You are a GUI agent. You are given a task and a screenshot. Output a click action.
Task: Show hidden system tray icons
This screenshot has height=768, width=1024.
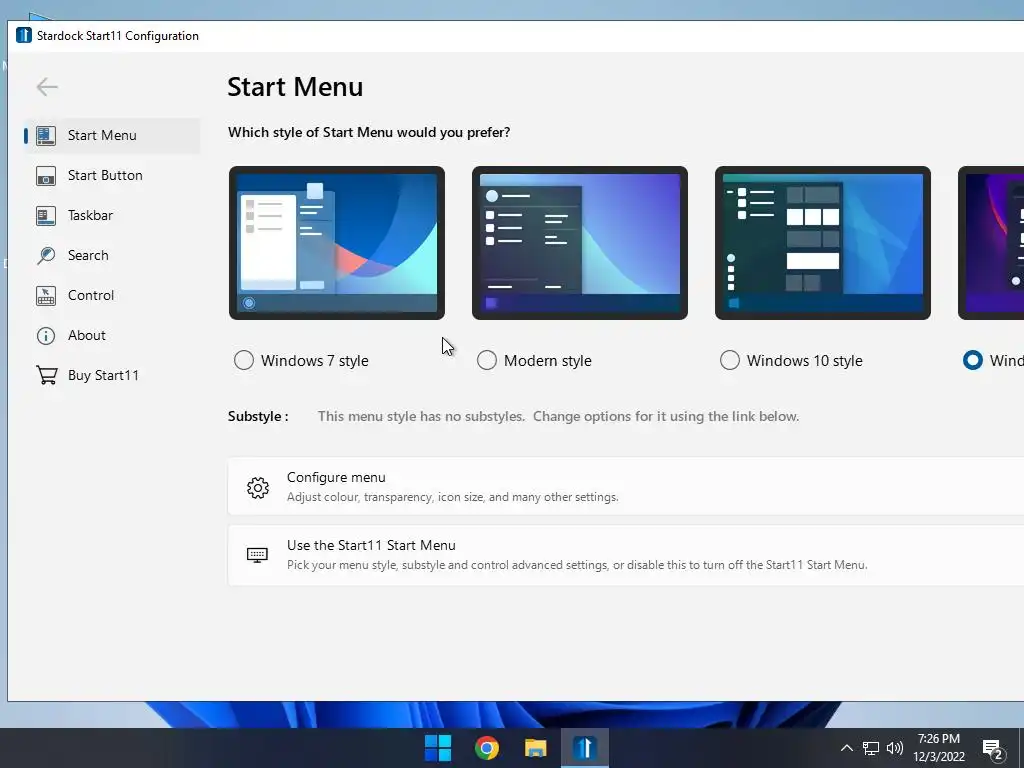(846, 748)
